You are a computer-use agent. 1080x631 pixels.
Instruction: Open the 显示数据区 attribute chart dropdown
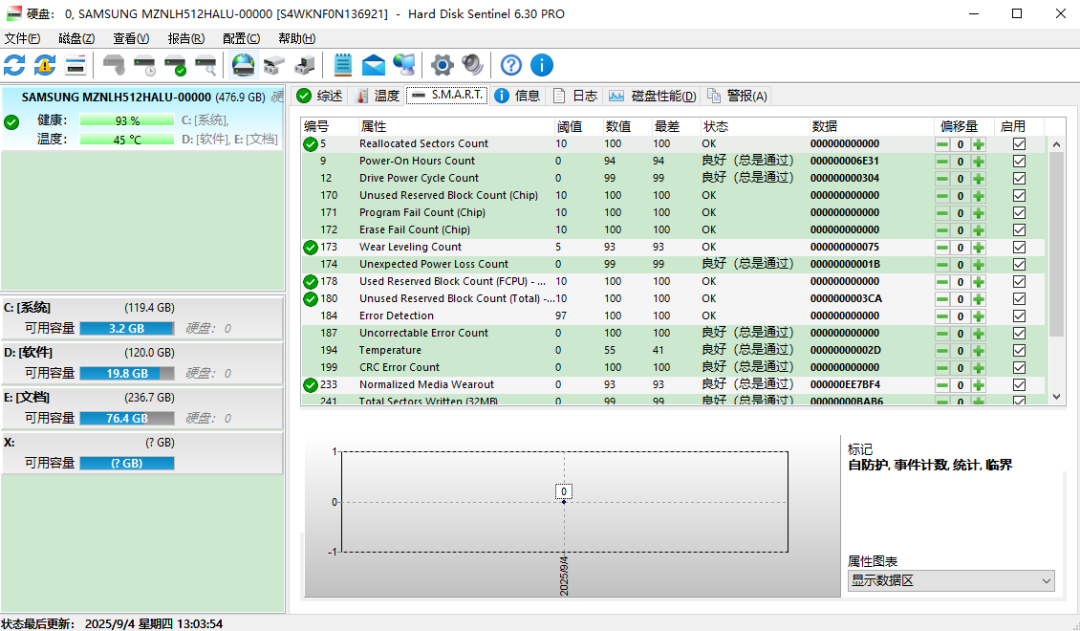coord(950,581)
